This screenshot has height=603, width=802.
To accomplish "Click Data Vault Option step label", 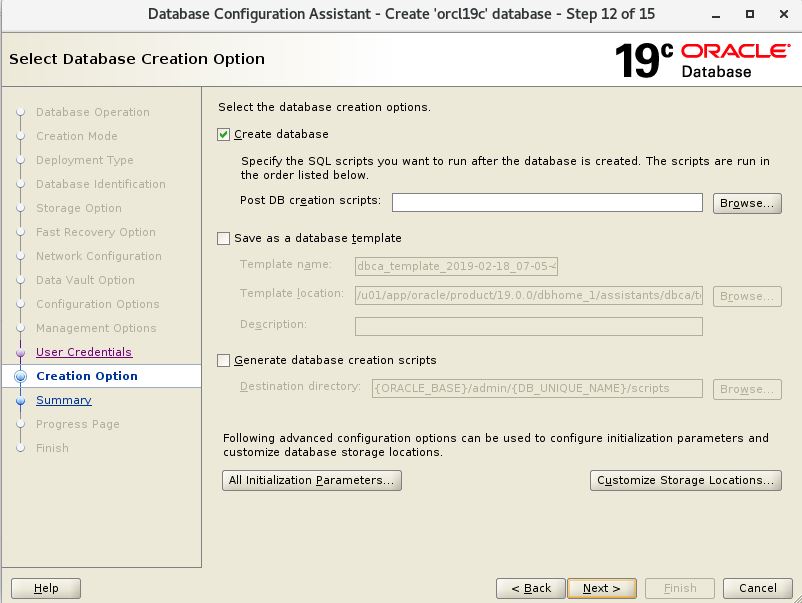I will point(85,280).
